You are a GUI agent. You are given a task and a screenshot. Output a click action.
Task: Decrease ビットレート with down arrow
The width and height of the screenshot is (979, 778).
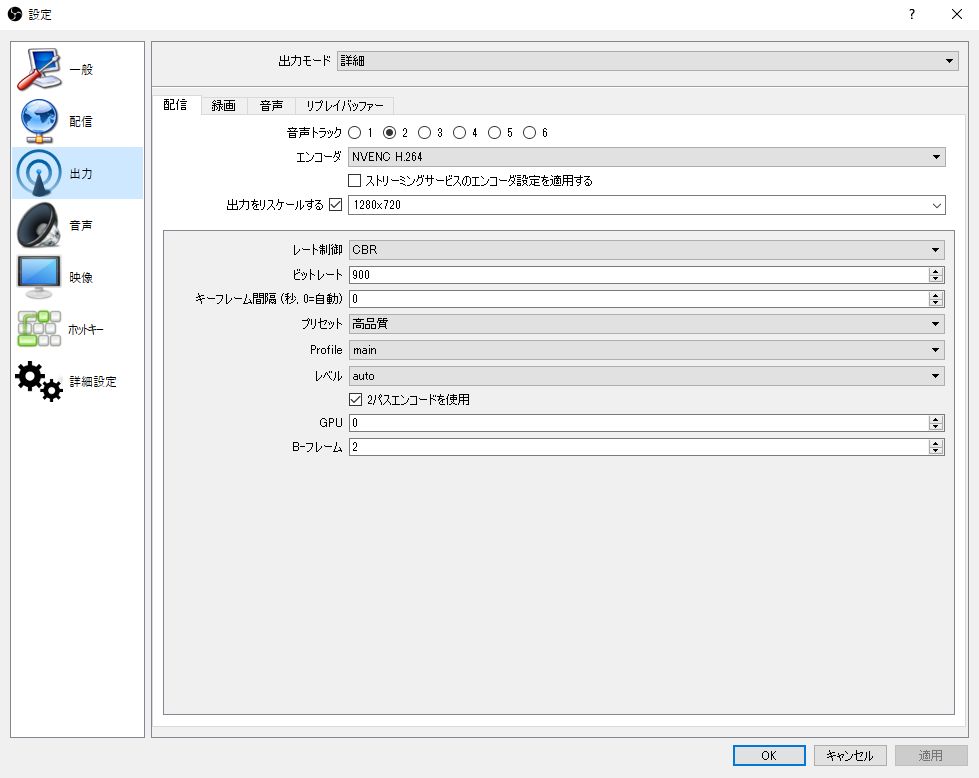[x=935, y=278]
